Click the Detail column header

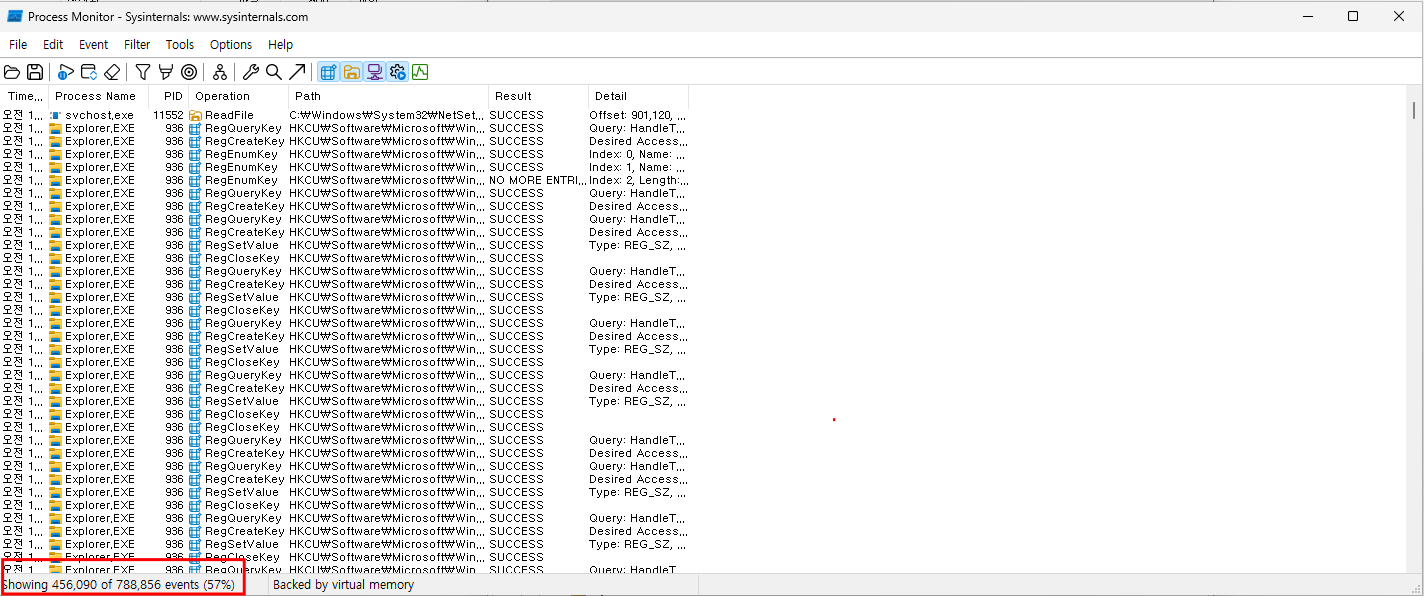(x=638, y=96)
